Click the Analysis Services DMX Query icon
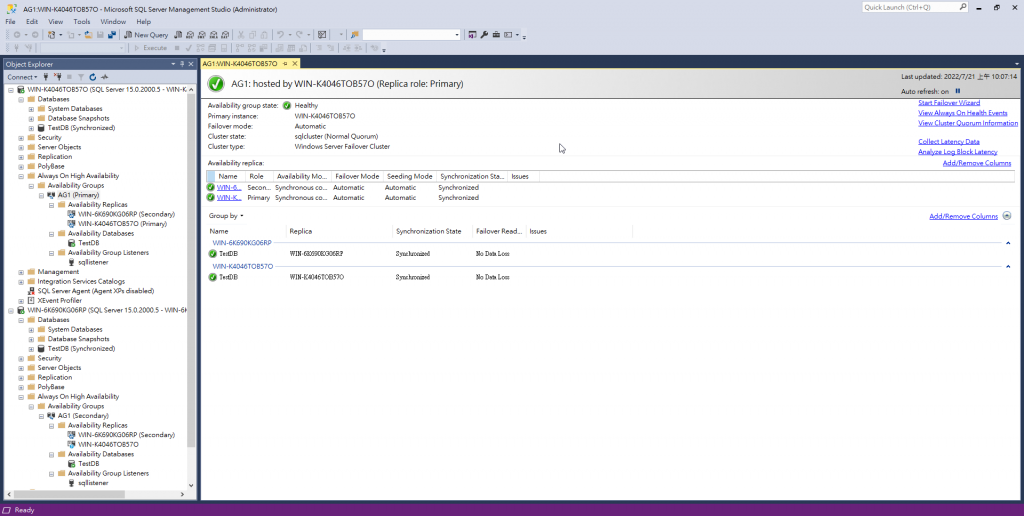Image resolution: width=1024 pixels, height=516 pixels. (x=202, y=35)
